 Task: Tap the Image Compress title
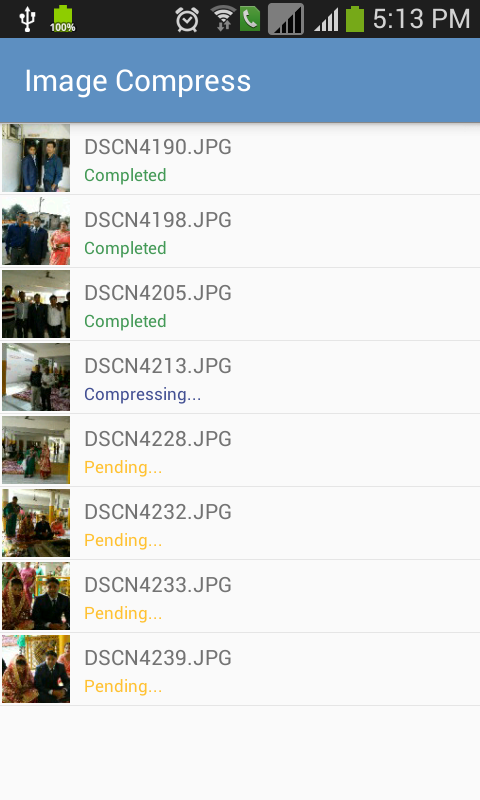[138, 81]
